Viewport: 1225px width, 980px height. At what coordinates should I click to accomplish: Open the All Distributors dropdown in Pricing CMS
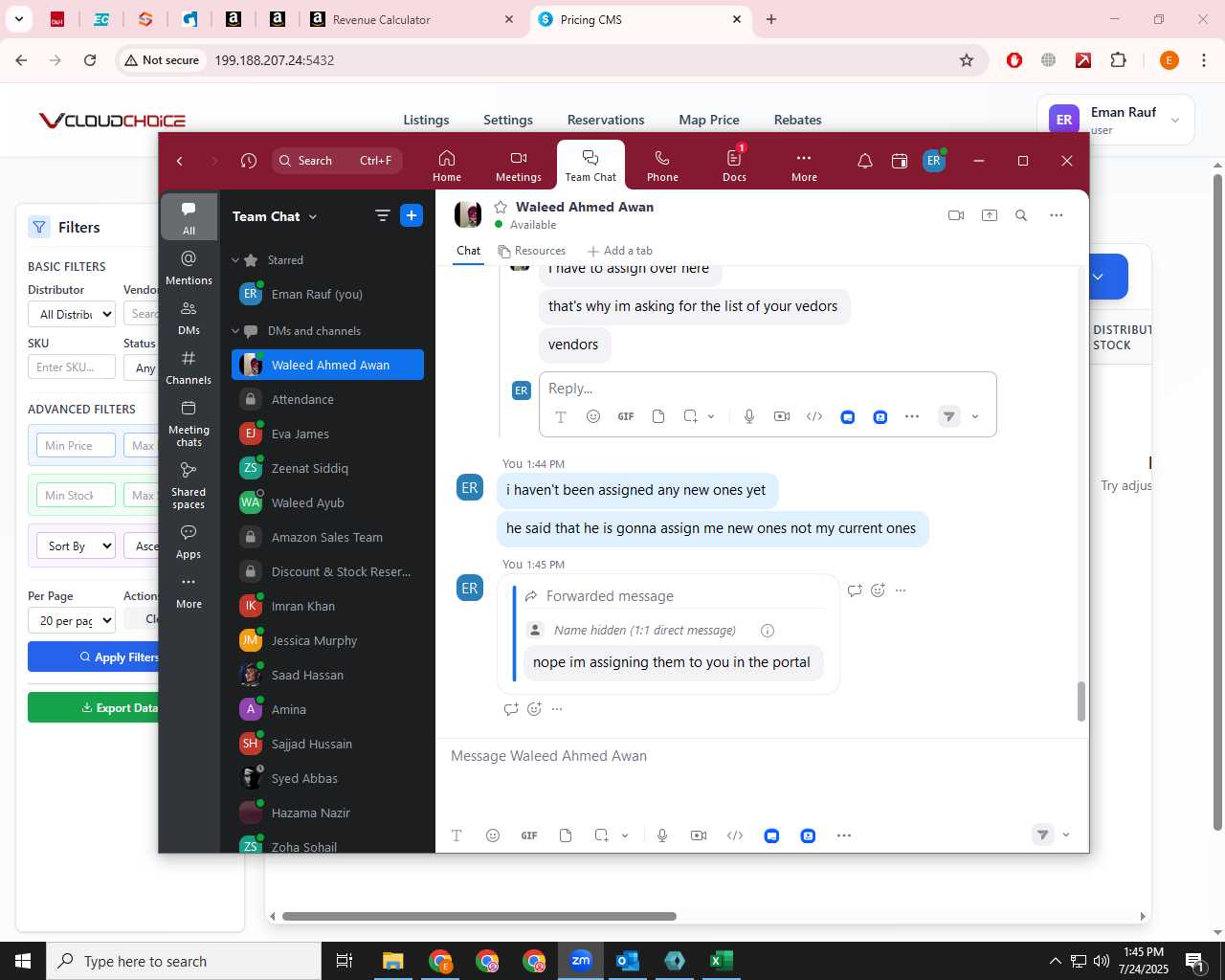72,314
